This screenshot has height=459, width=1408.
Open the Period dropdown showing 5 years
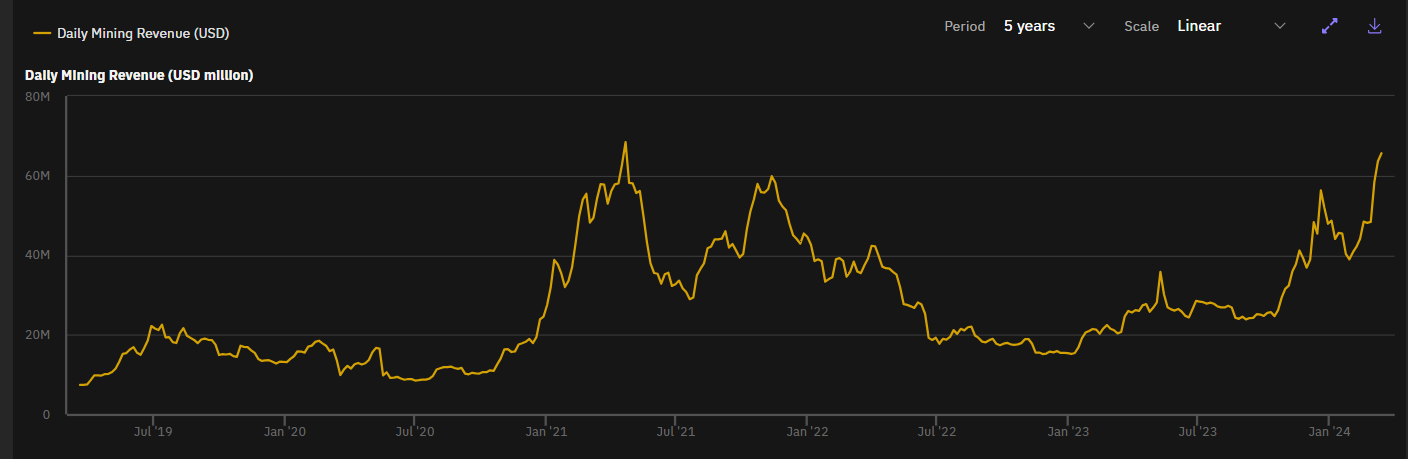[x=1049, y=26]
